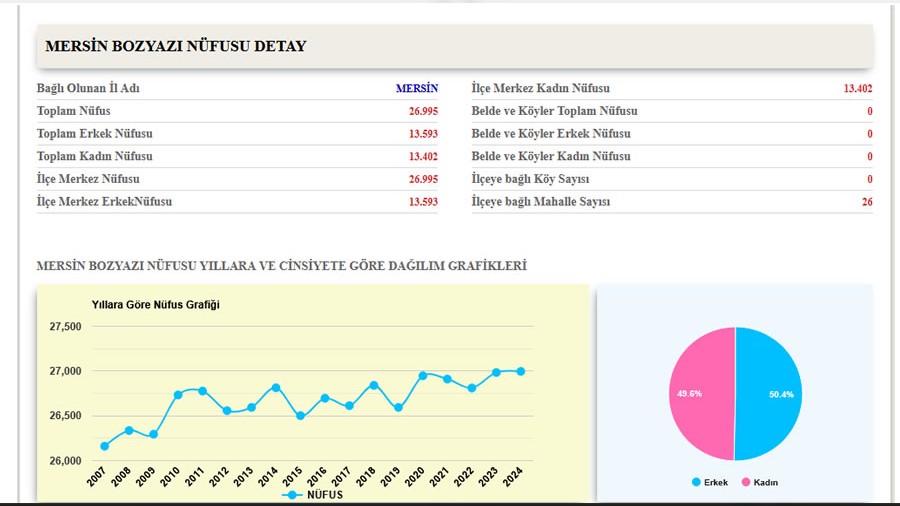
Task: Click the 2015 data point on line chart
Action: 300,416
